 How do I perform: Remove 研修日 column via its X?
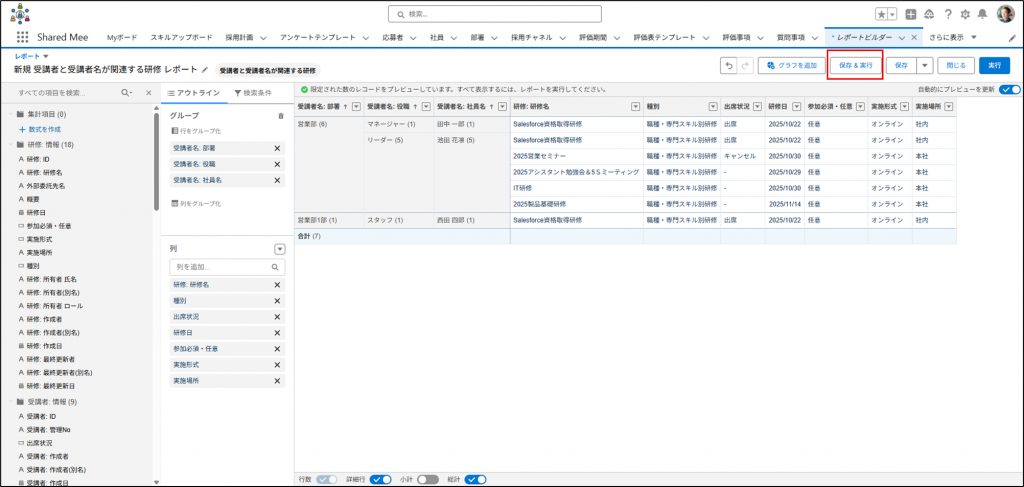point(277,333)
